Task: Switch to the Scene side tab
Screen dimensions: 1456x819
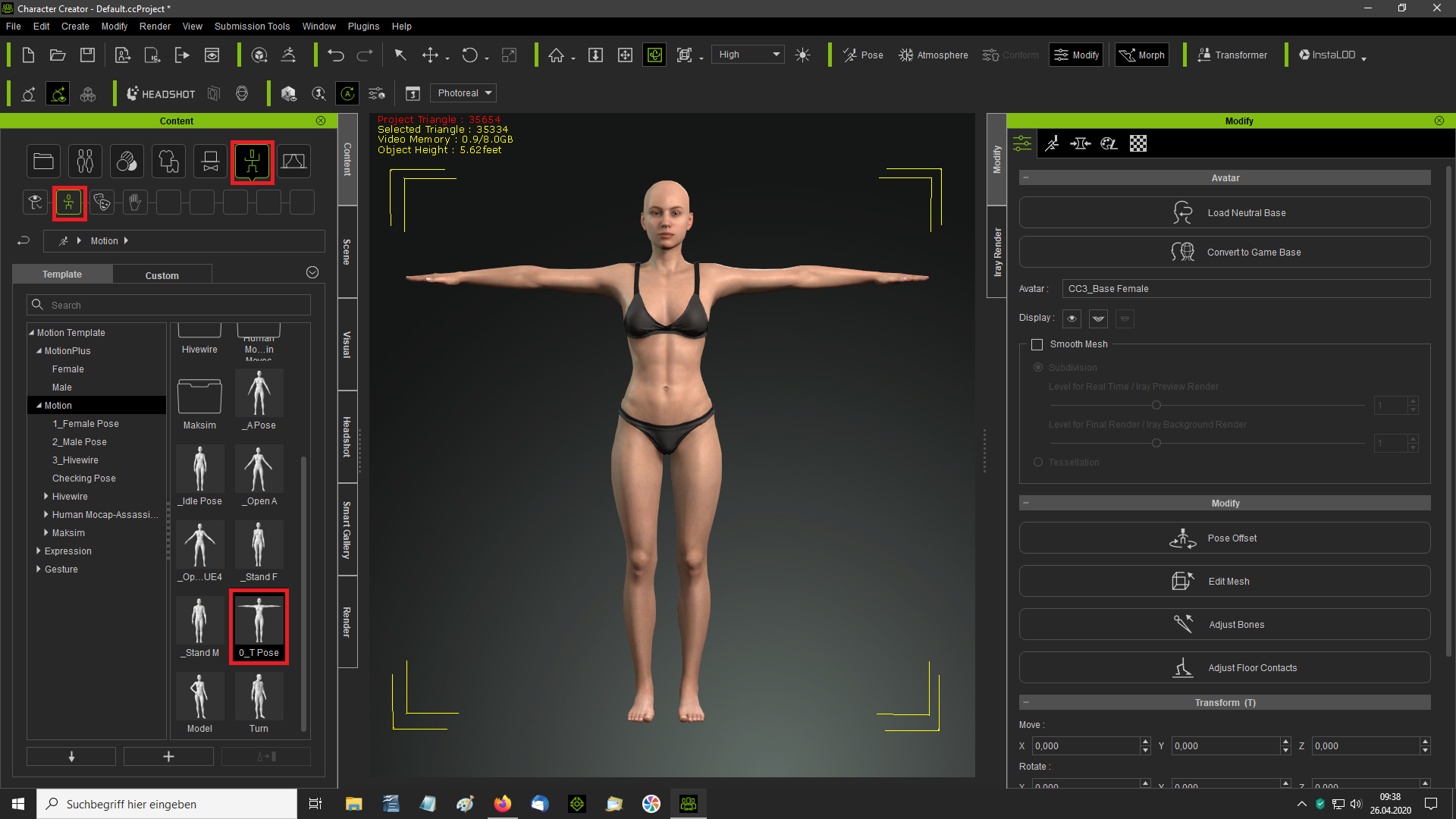Action: [347, 252]
